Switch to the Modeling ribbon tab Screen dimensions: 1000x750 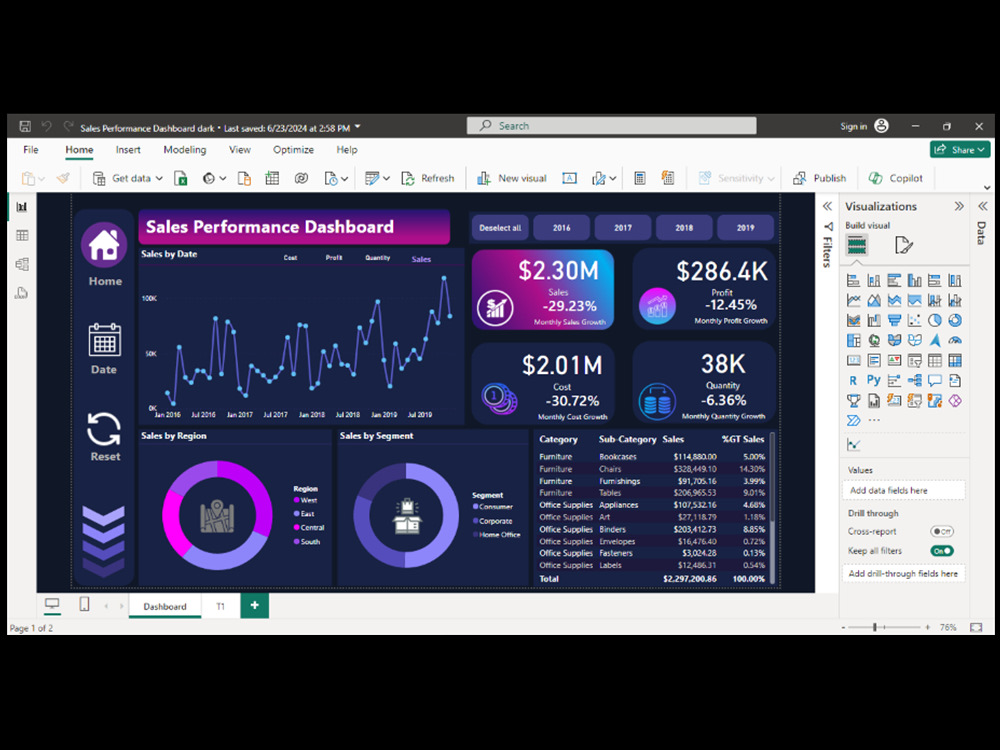point(184,150)
